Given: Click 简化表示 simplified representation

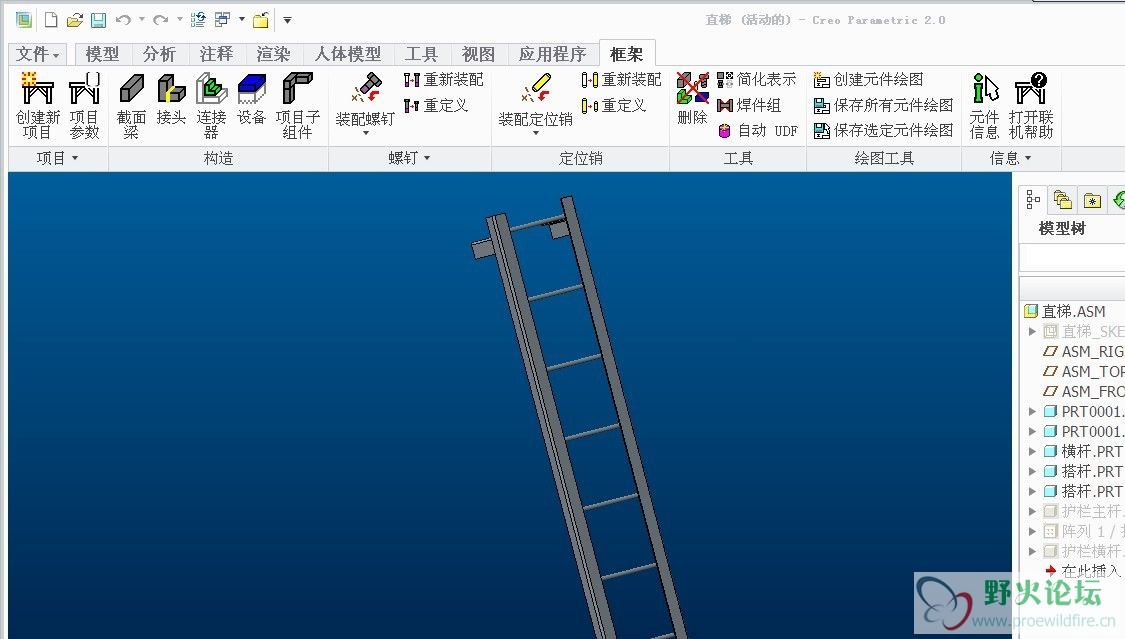Looking at the screenshot, I should 756,80.
